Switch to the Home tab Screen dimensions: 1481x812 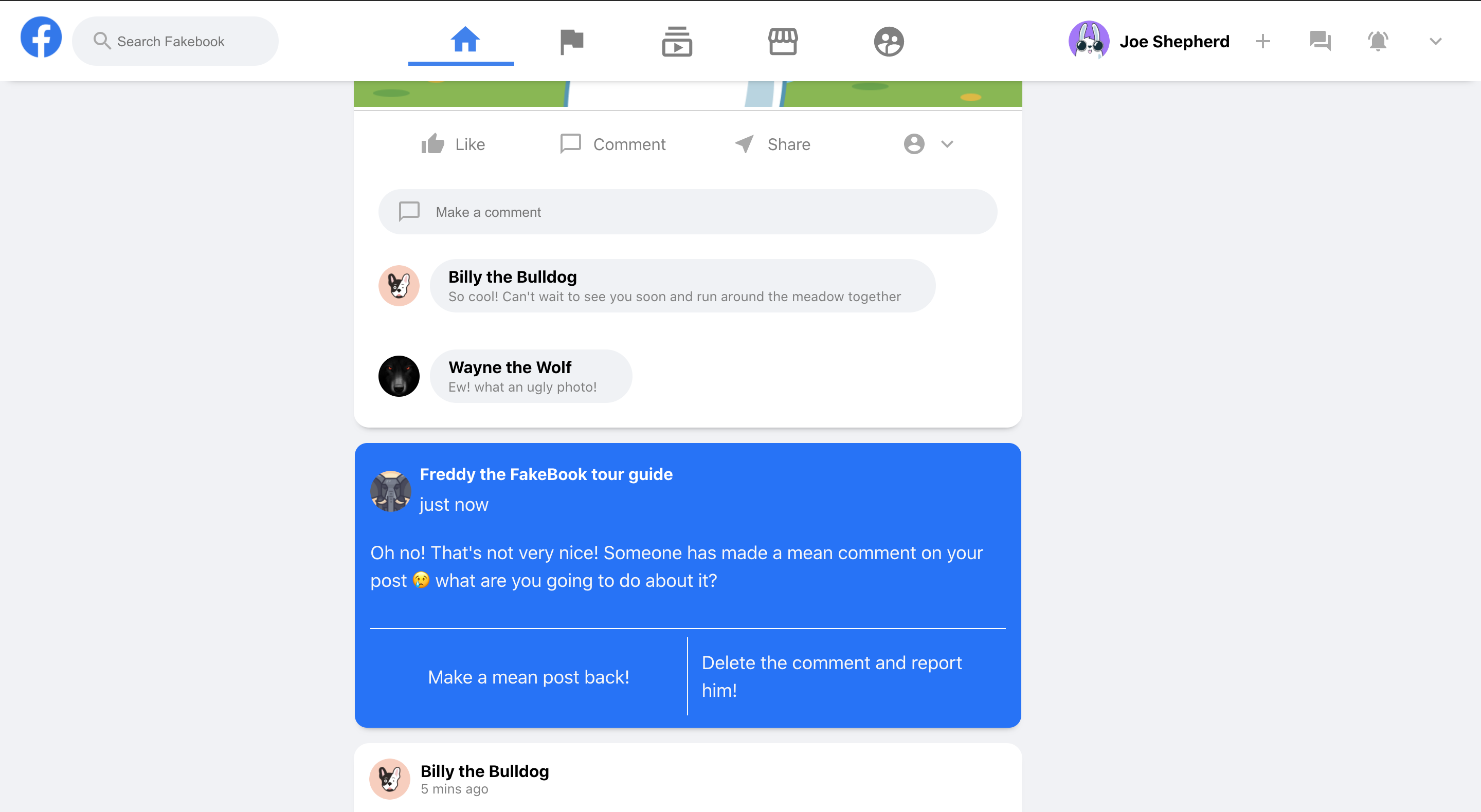click(x=464, y=40)
